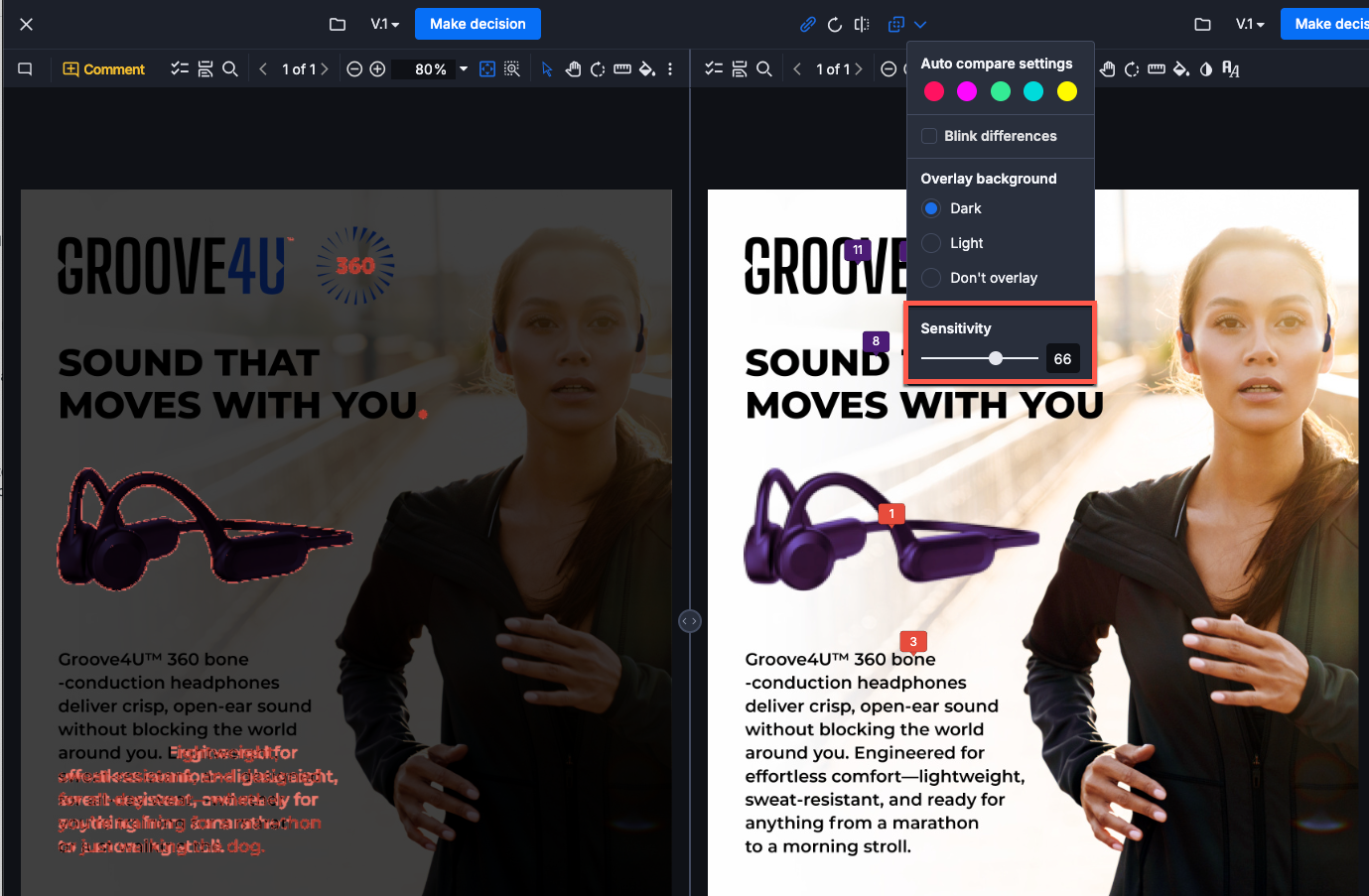Click the refresh comparison icon
The width and height of the screenshot is (1369, 896).
tap(835, 25)
